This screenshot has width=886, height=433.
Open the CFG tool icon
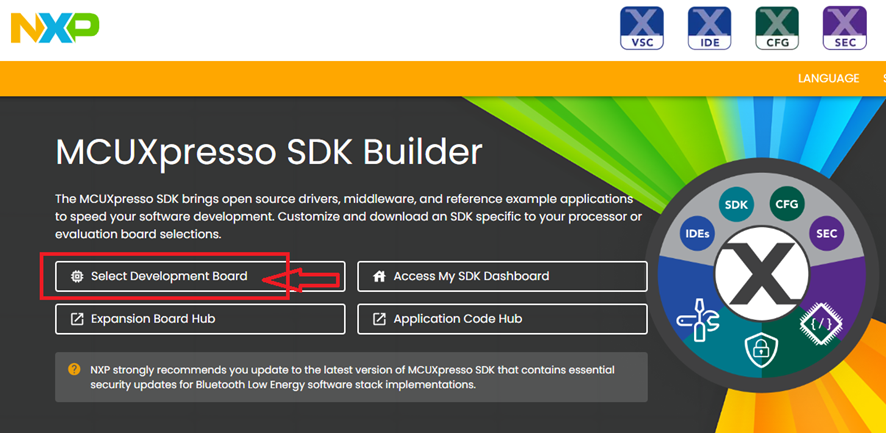click(777, 28)
